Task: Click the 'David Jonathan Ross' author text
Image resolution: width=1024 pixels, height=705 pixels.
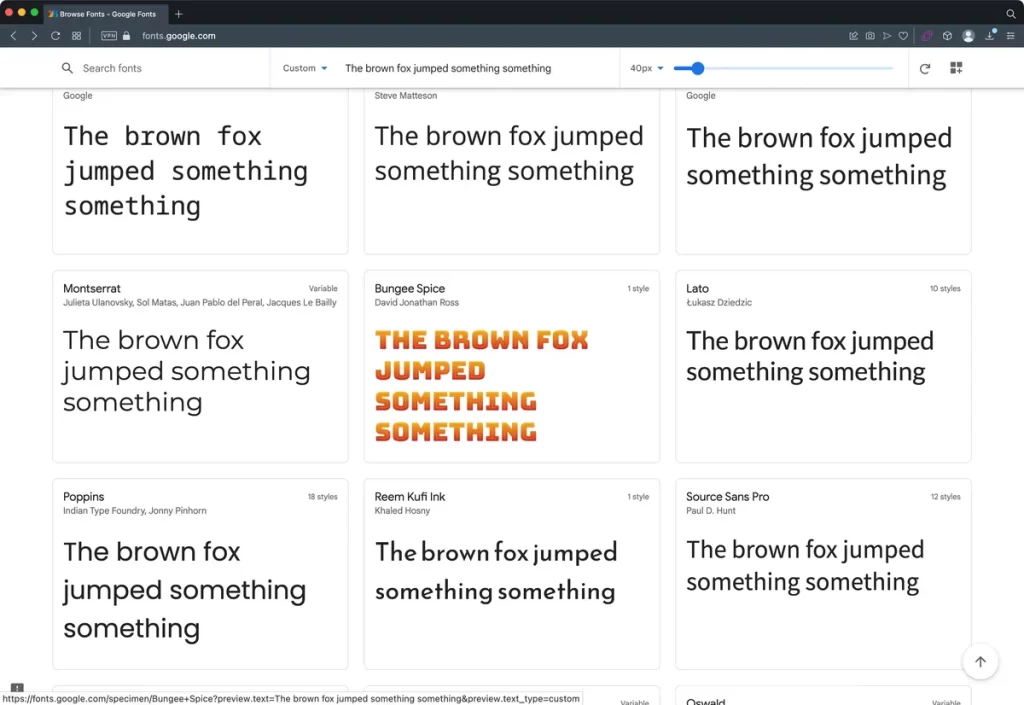Action: click(x=417, y=302)
